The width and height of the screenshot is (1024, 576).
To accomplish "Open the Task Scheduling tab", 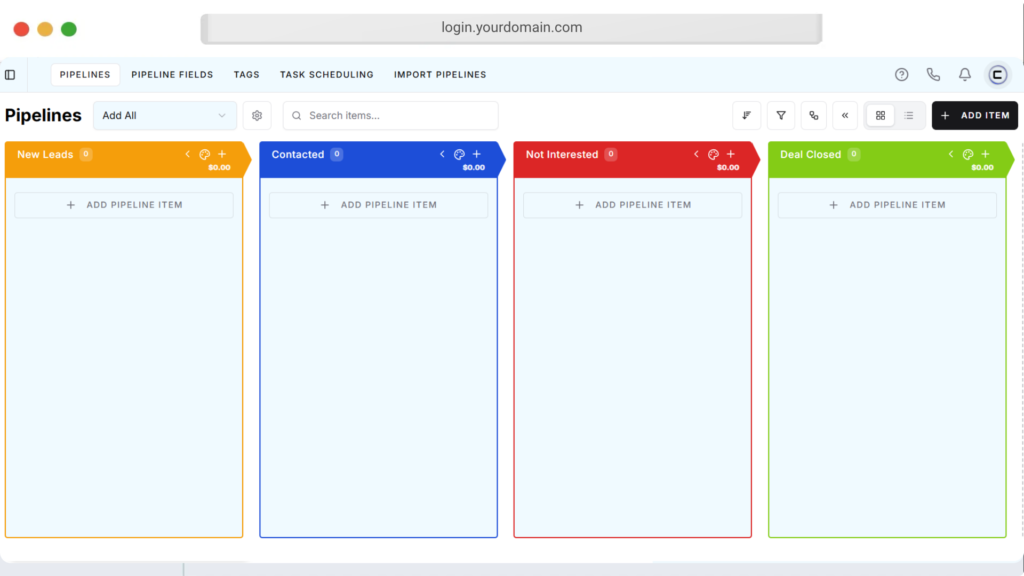I will 326,75.
